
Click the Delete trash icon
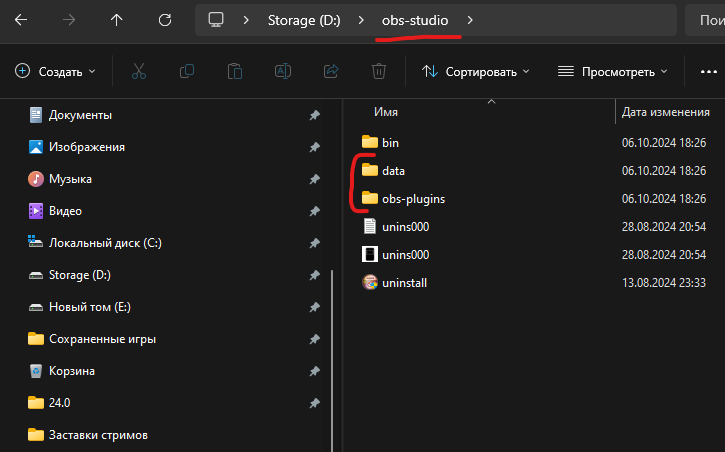coord(379,71)
